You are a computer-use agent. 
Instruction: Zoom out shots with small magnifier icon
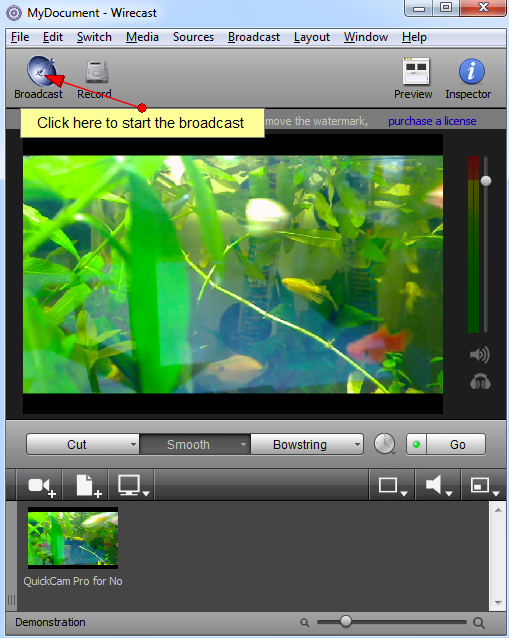click(304, 622)
